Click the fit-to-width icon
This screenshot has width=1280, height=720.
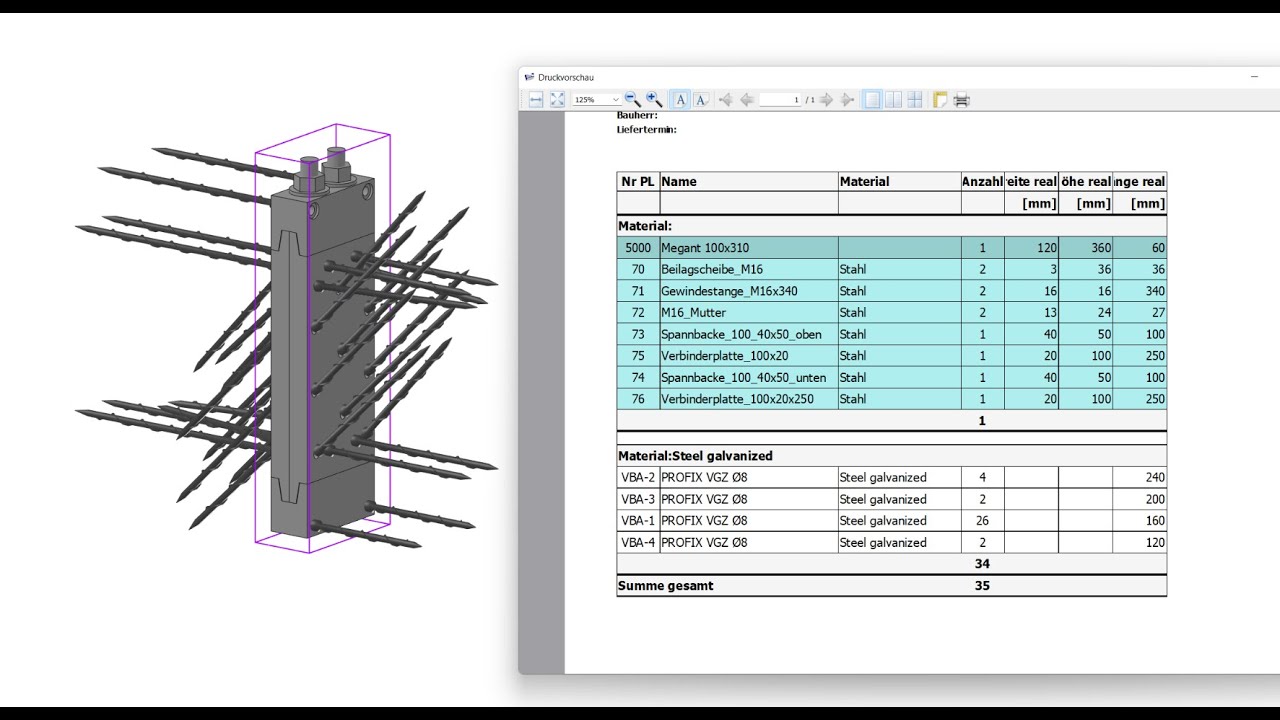[x=536, y=99]
